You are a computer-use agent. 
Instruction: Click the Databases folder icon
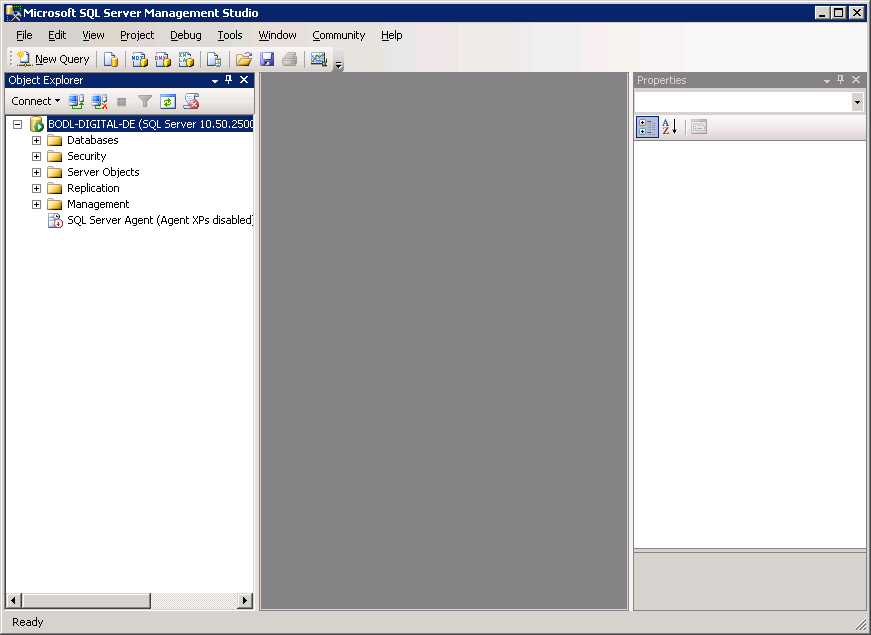point(54,141)
